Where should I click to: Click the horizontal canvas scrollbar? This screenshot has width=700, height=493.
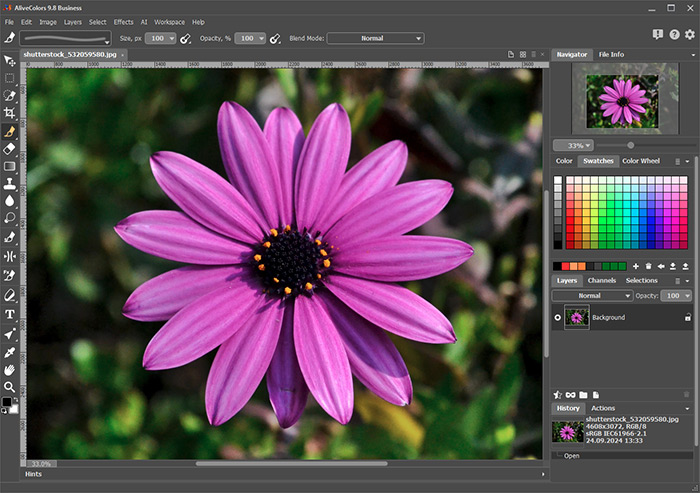[292, 464]
